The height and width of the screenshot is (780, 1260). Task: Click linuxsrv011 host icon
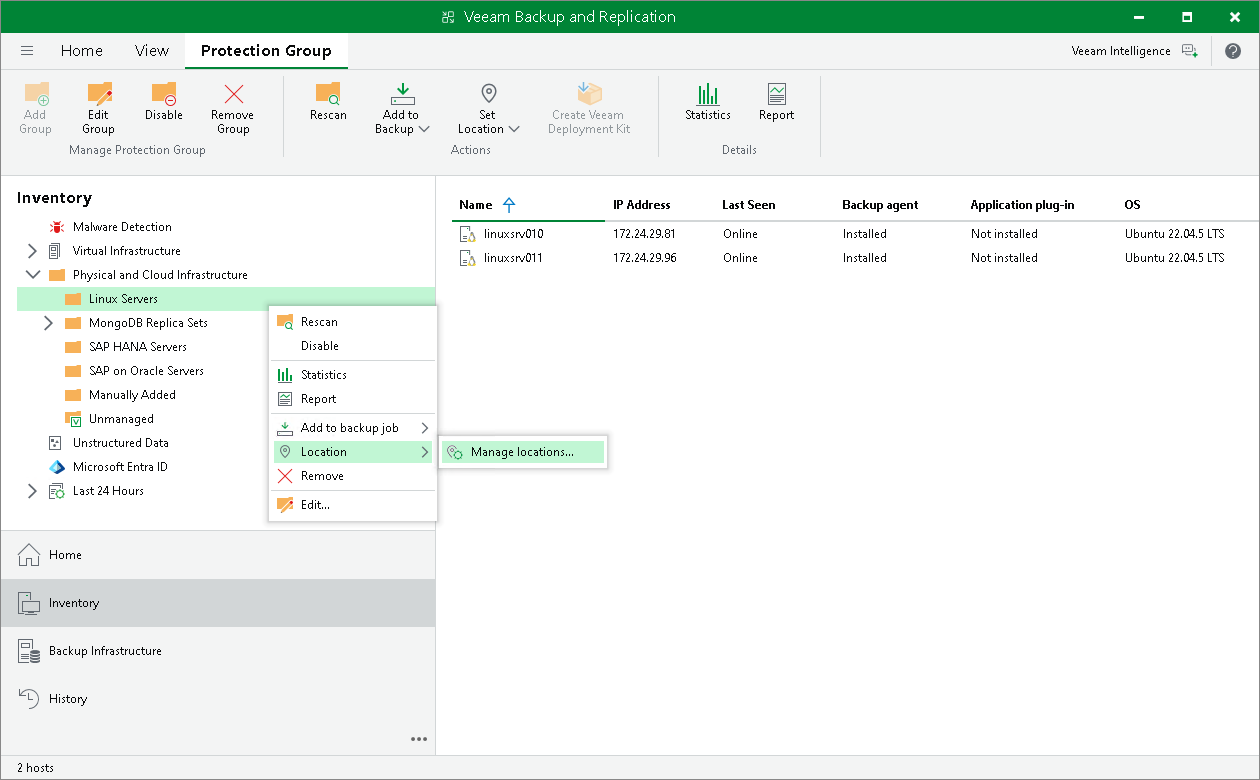click(x=467, y=258)
